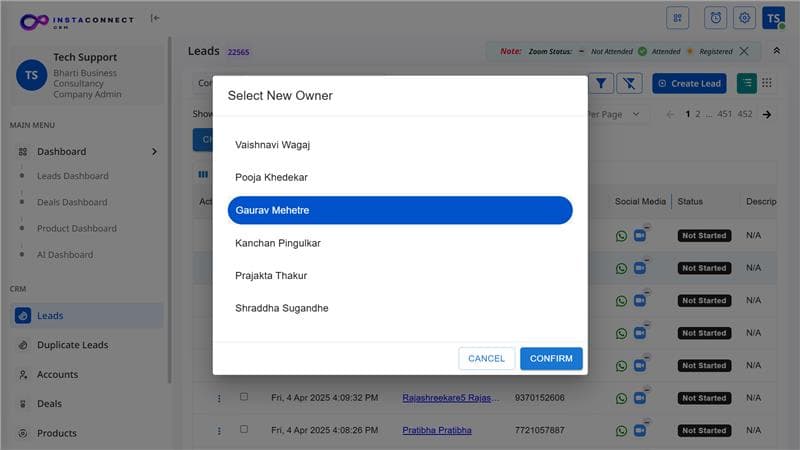This screenshot has width=800, height=450.
Task: Open Zoom icon for 7721057887 row
Action: [x=640, y=431]
